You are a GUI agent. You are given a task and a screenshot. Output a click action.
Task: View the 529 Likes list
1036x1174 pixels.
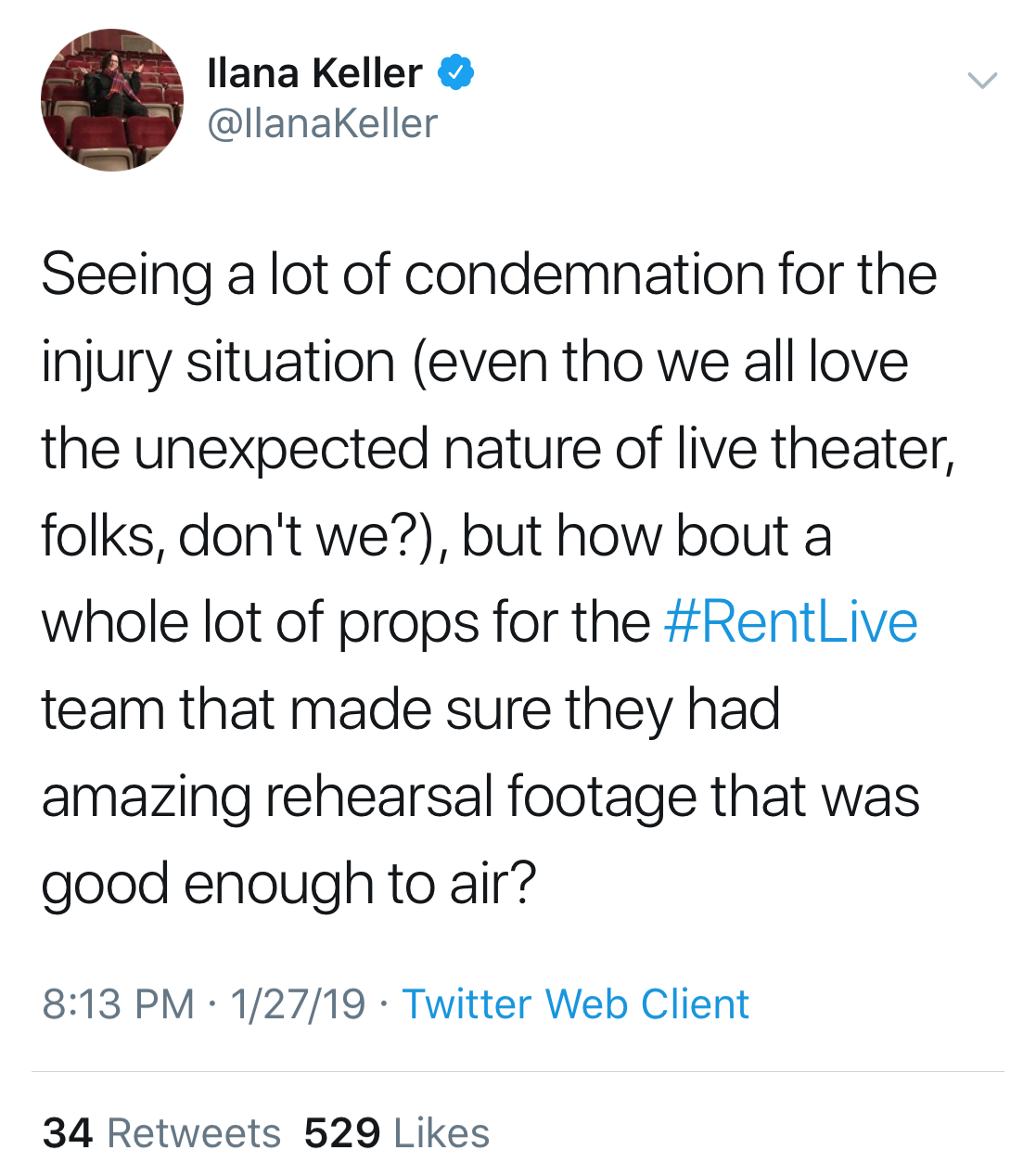pos(441,1133)
